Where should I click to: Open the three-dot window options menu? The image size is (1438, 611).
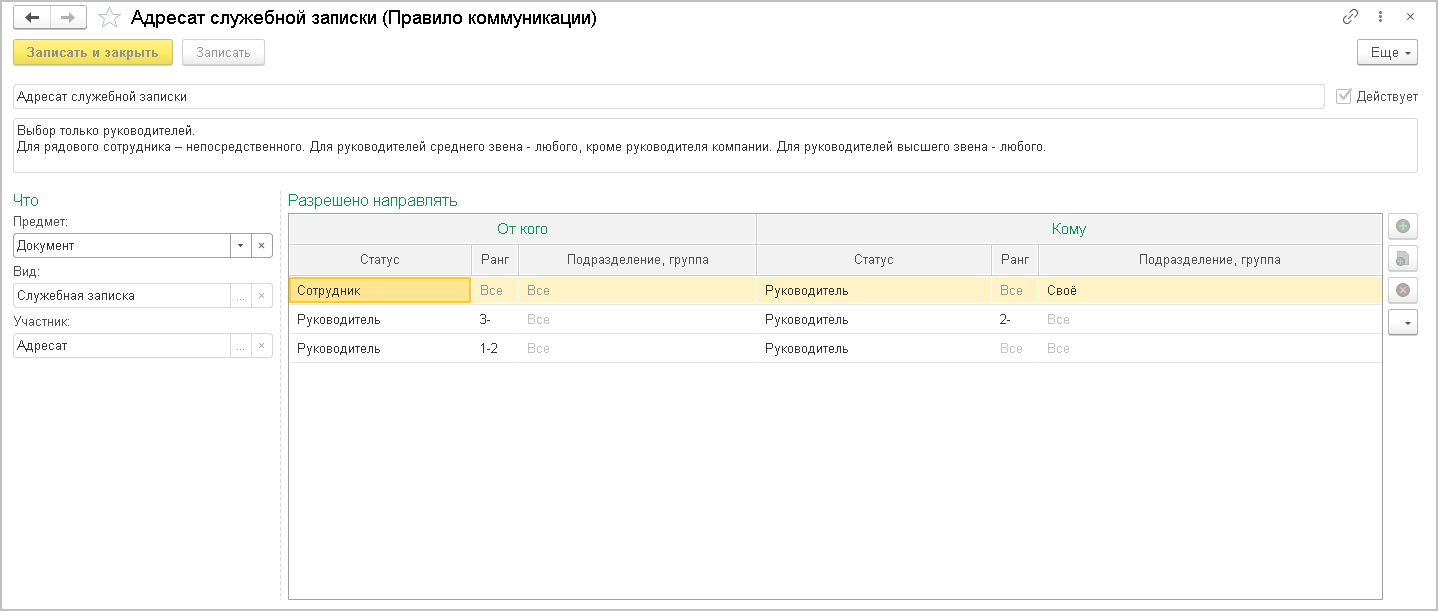tap(1380, 17)
